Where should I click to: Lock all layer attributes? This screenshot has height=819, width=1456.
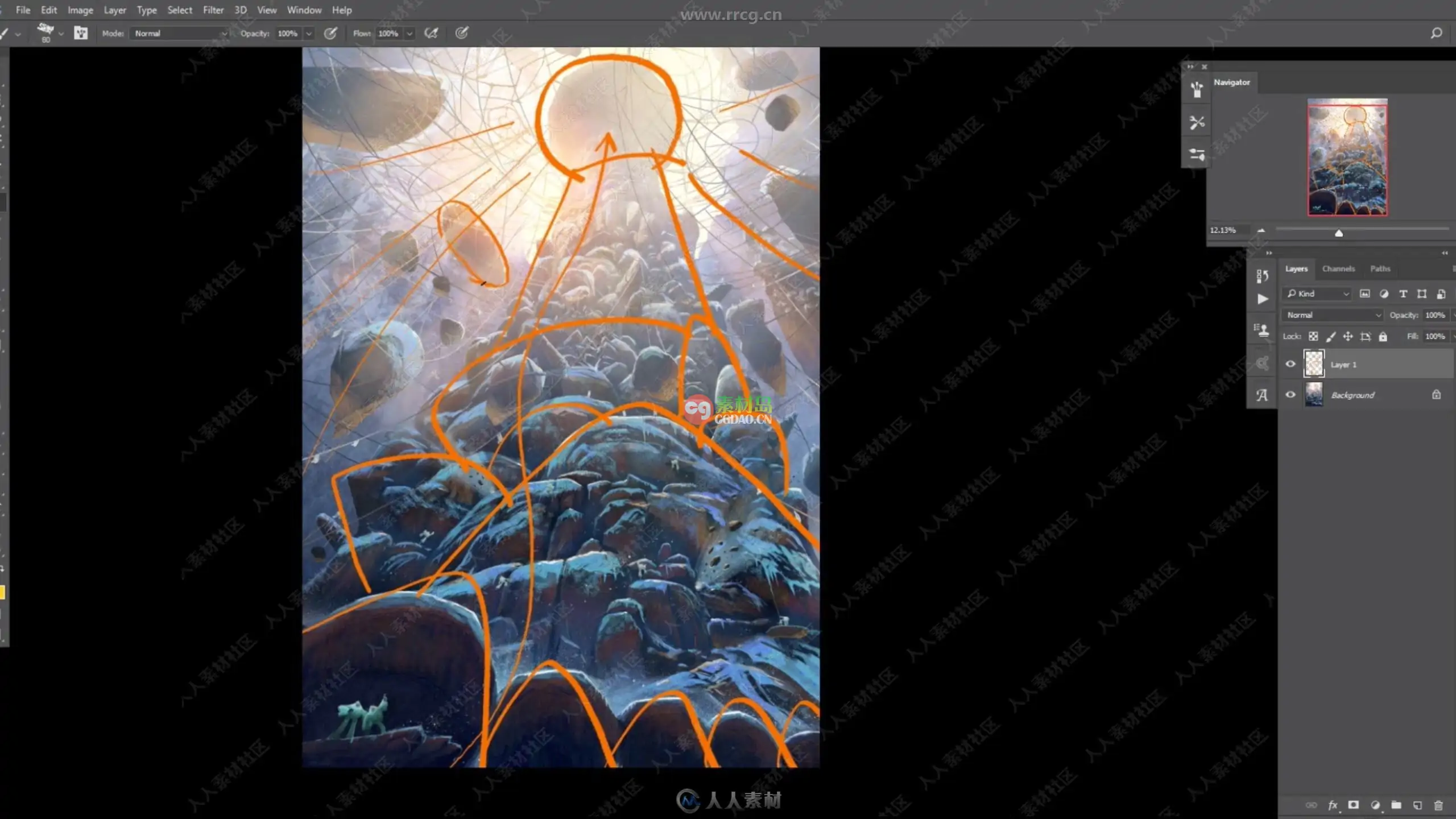(1383, 337)
